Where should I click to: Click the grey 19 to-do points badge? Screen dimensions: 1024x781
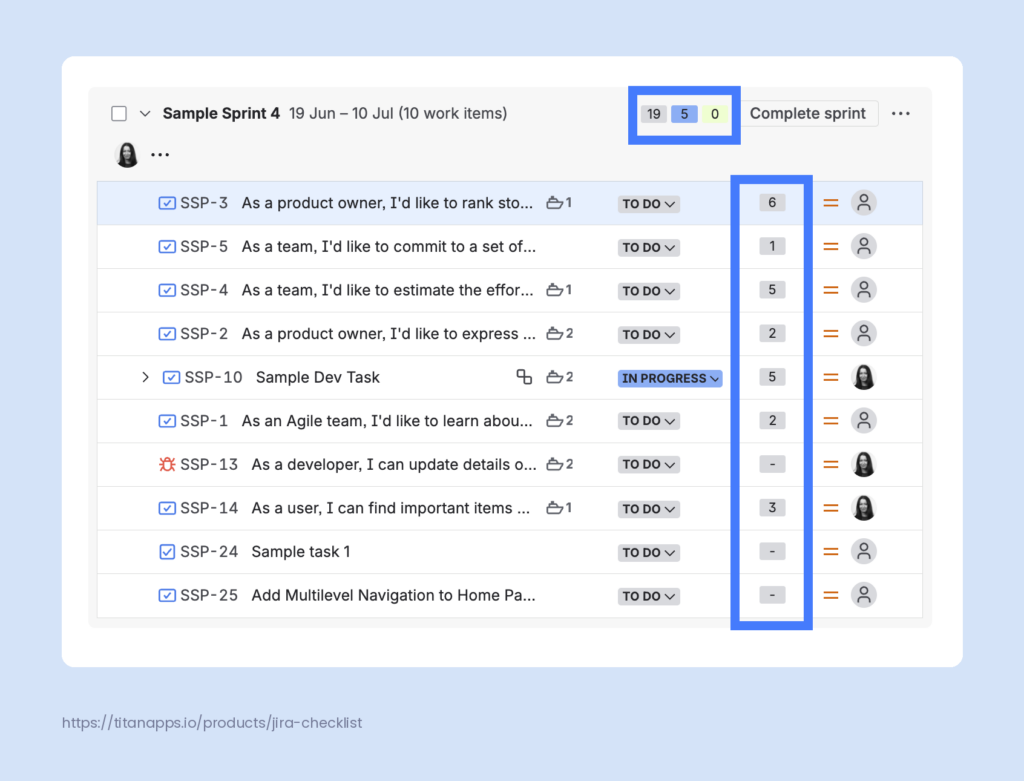(x=654, y=114)
